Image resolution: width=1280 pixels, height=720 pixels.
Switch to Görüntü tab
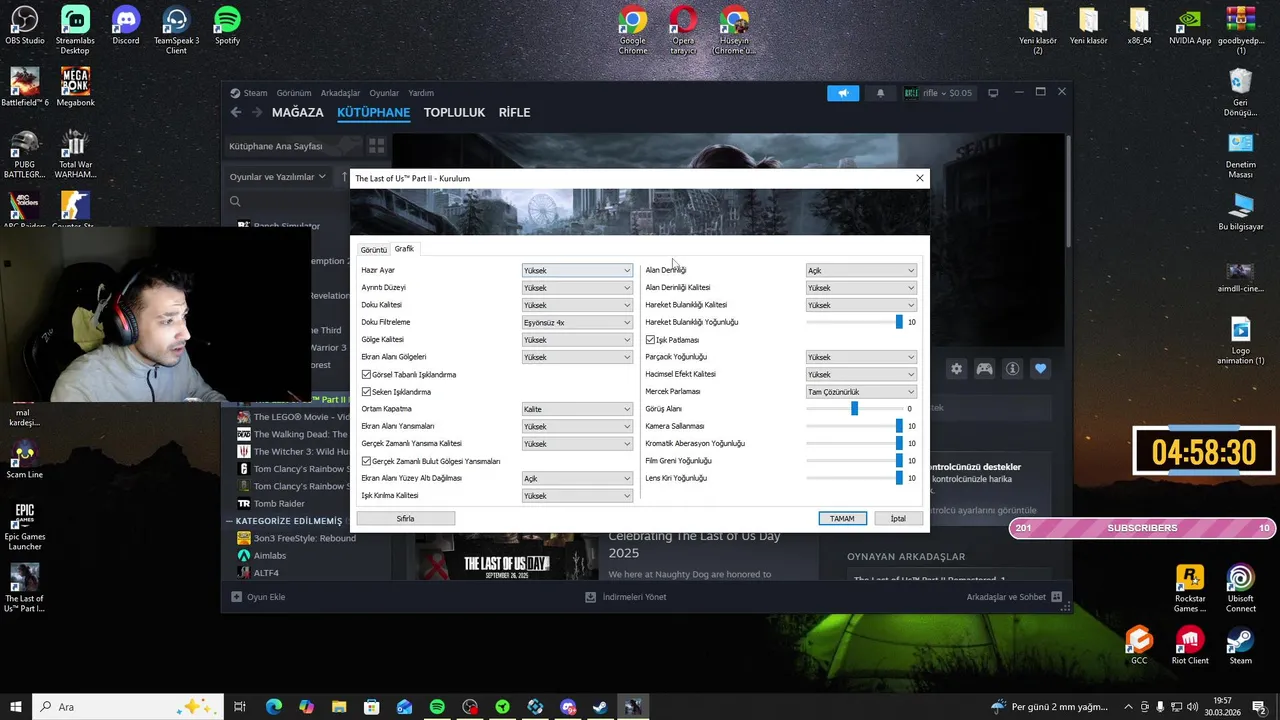point(373,250)
